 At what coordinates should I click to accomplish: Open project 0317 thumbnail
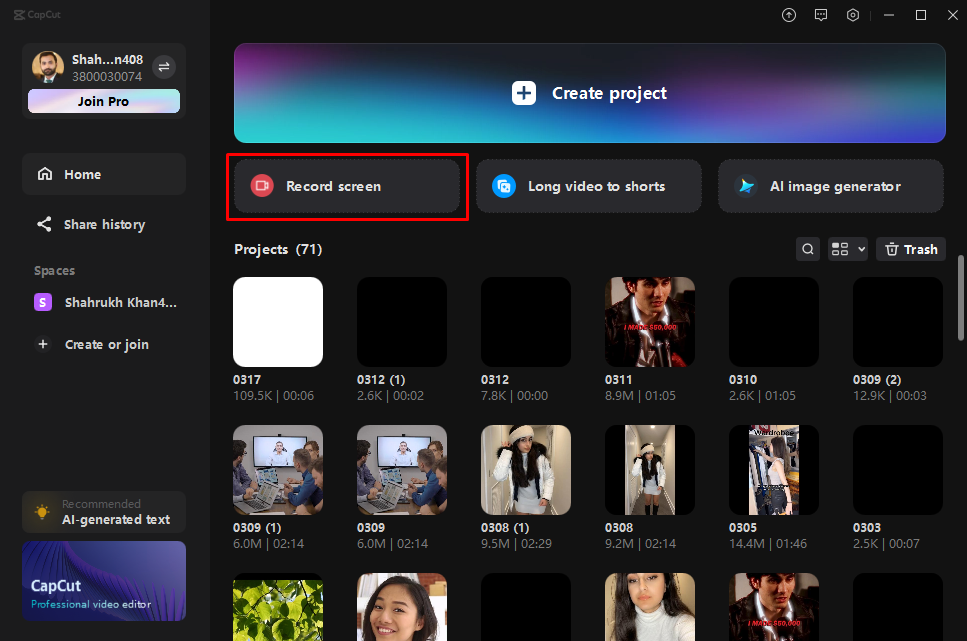(x=278, y=321)
